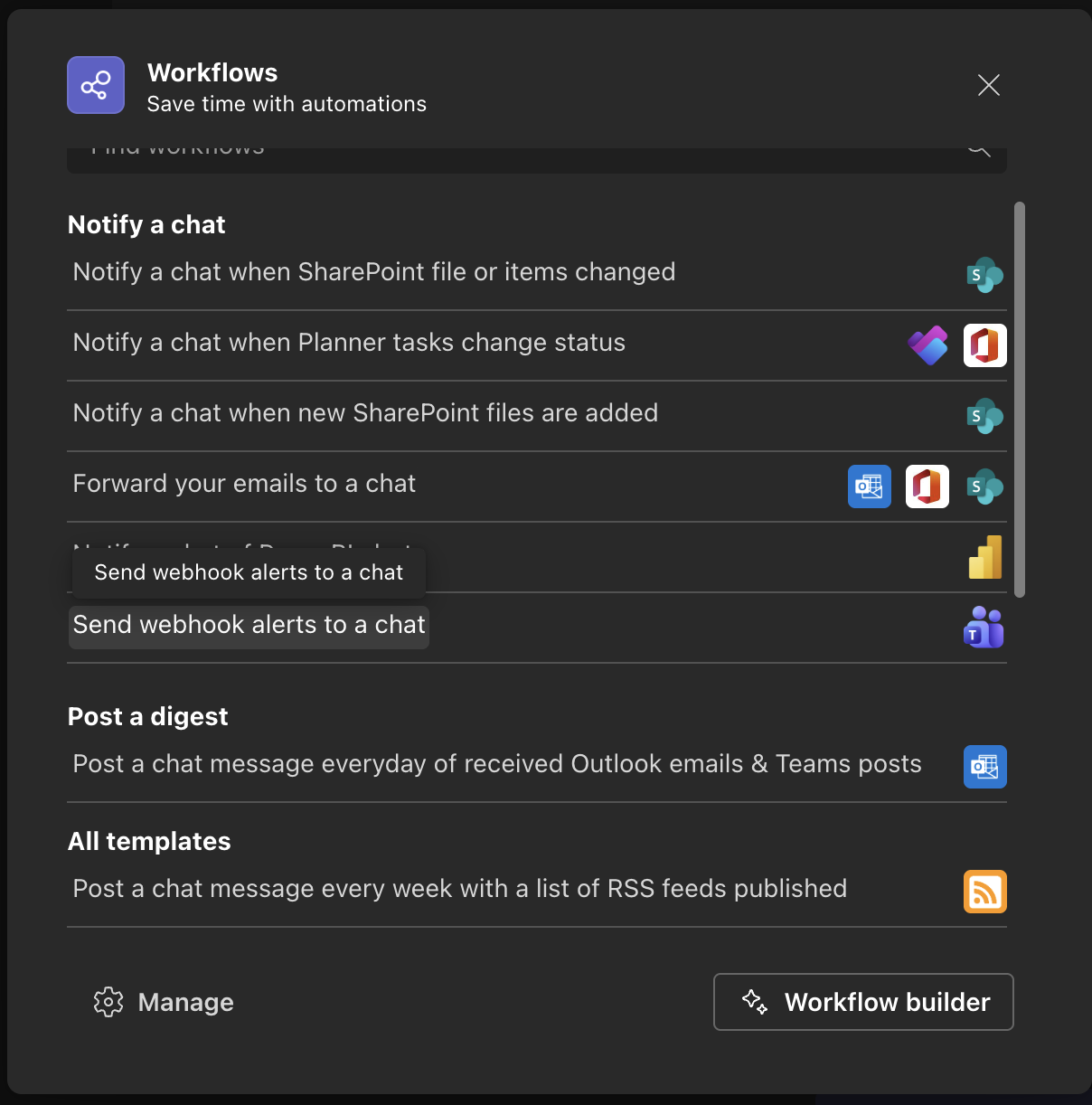The height and width of the screenshot is (1105, 1092).
Task: Click the Office icon on Planner tasks row
Action: point(984,345)
